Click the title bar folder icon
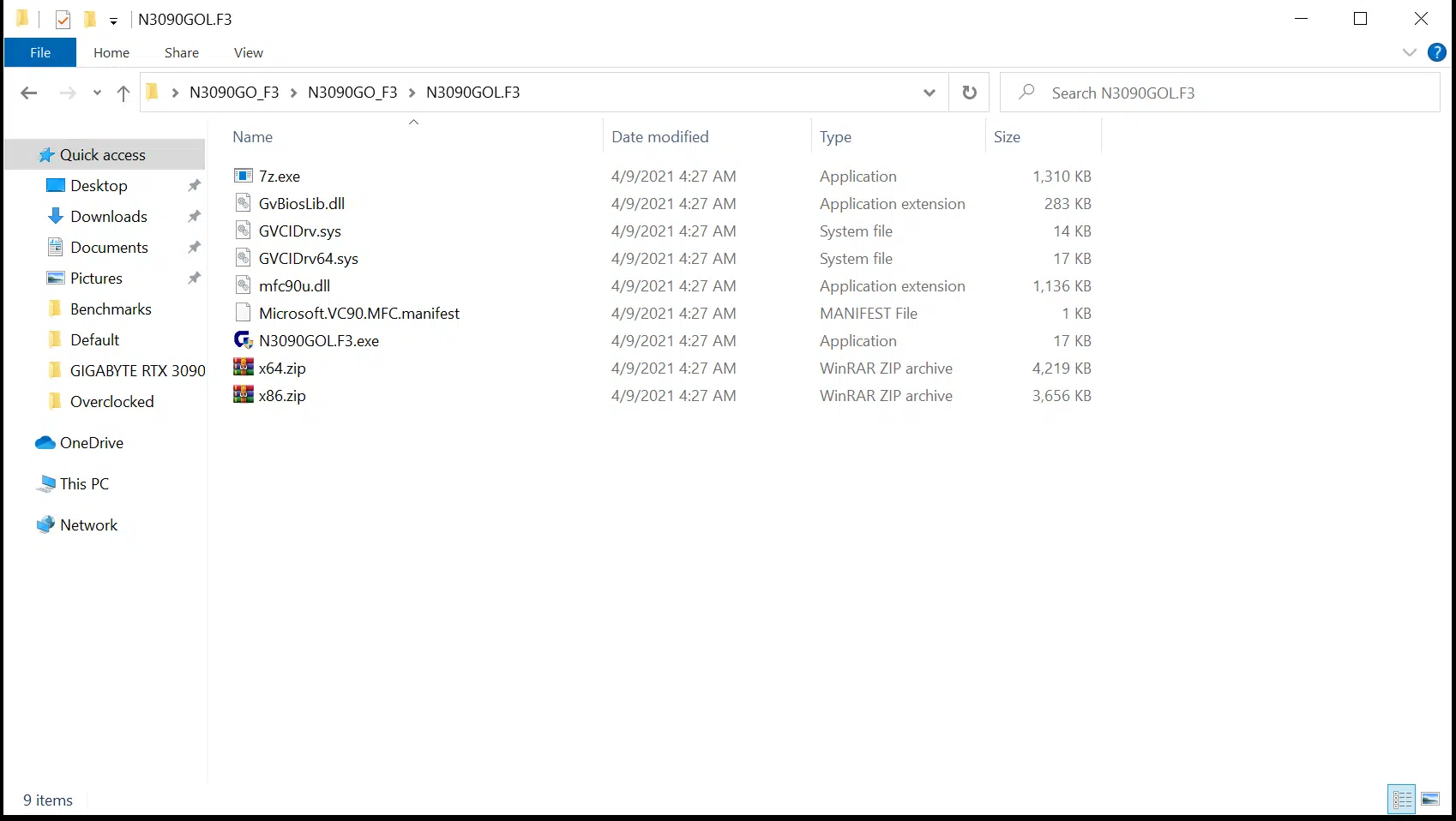This screenshot has width=1456, height=821. (23, 18)
